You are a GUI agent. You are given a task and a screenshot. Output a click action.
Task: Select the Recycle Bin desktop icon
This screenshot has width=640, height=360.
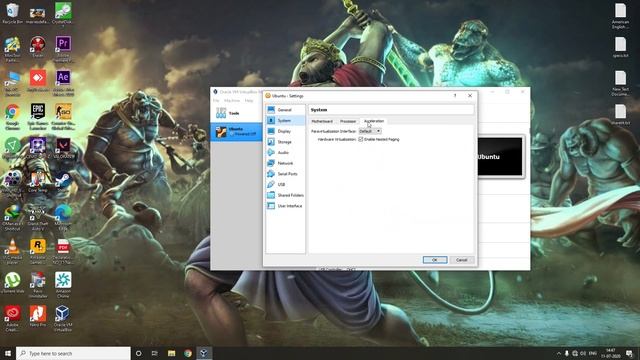tap(13, 13)
